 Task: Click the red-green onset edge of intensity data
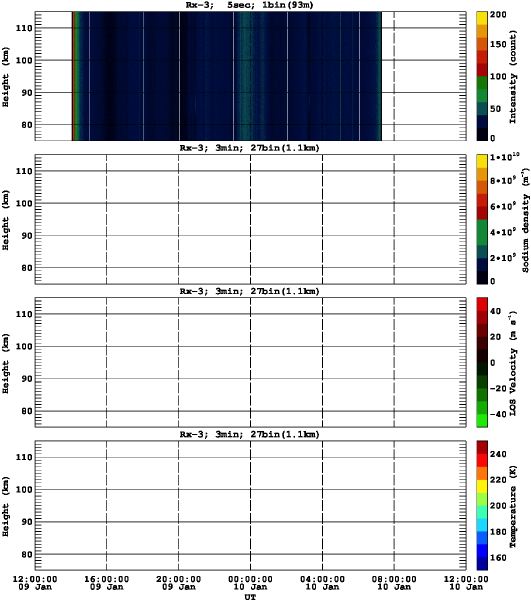pos(75,76)
